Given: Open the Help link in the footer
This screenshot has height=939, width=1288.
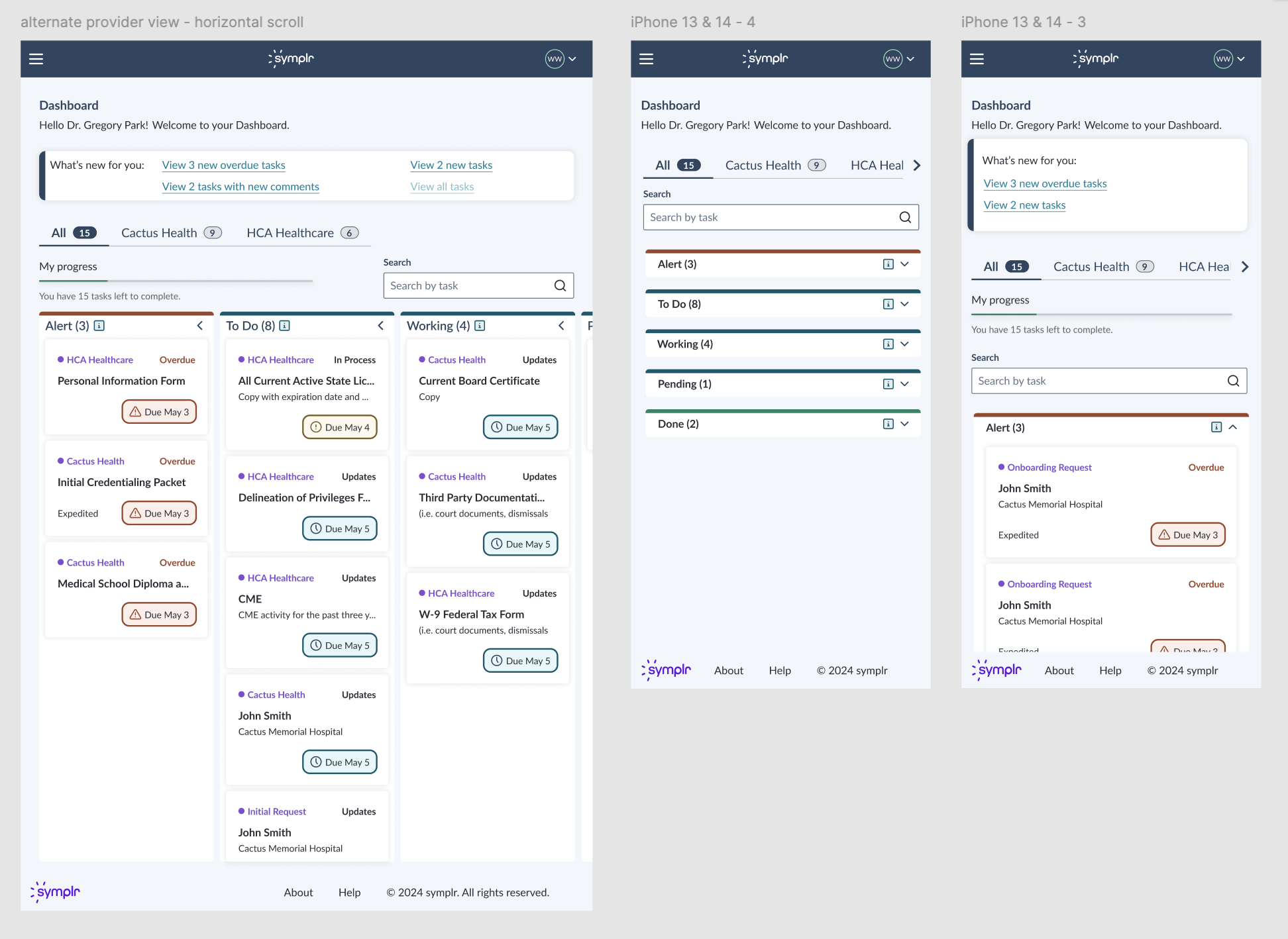Looking at the screenshot, I should [350, 892].
